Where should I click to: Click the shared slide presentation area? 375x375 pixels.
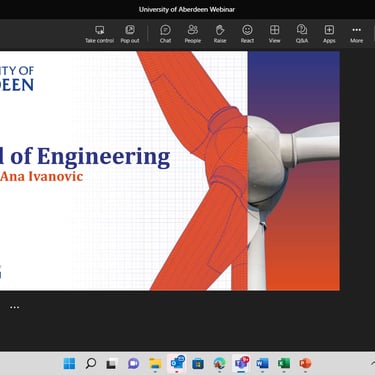170,171
